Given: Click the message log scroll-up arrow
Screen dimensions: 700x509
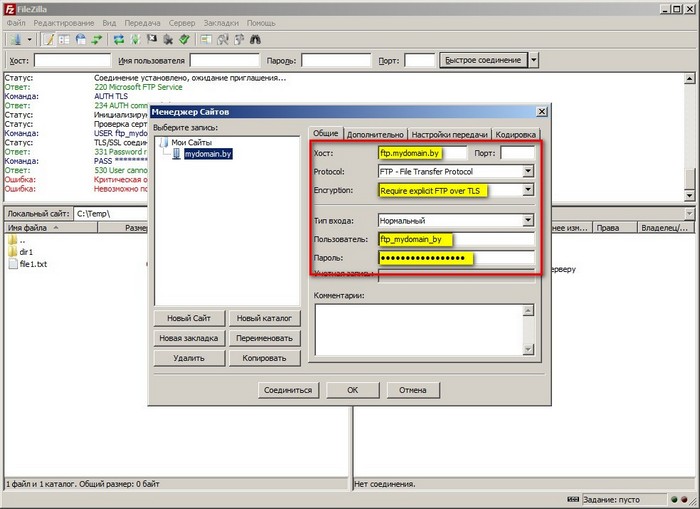Looking at the screenshot, I should 690,79.
